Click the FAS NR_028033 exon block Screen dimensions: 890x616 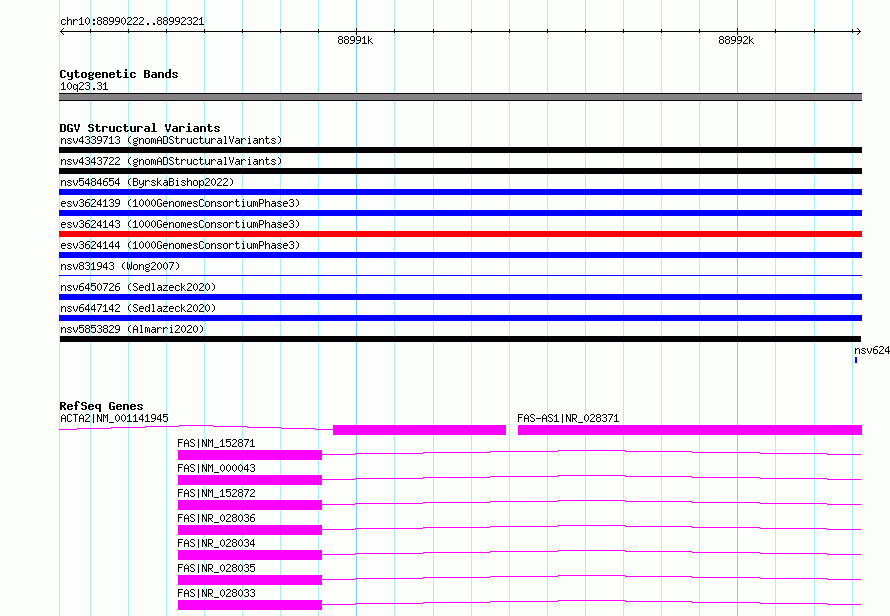click(250, 605)
